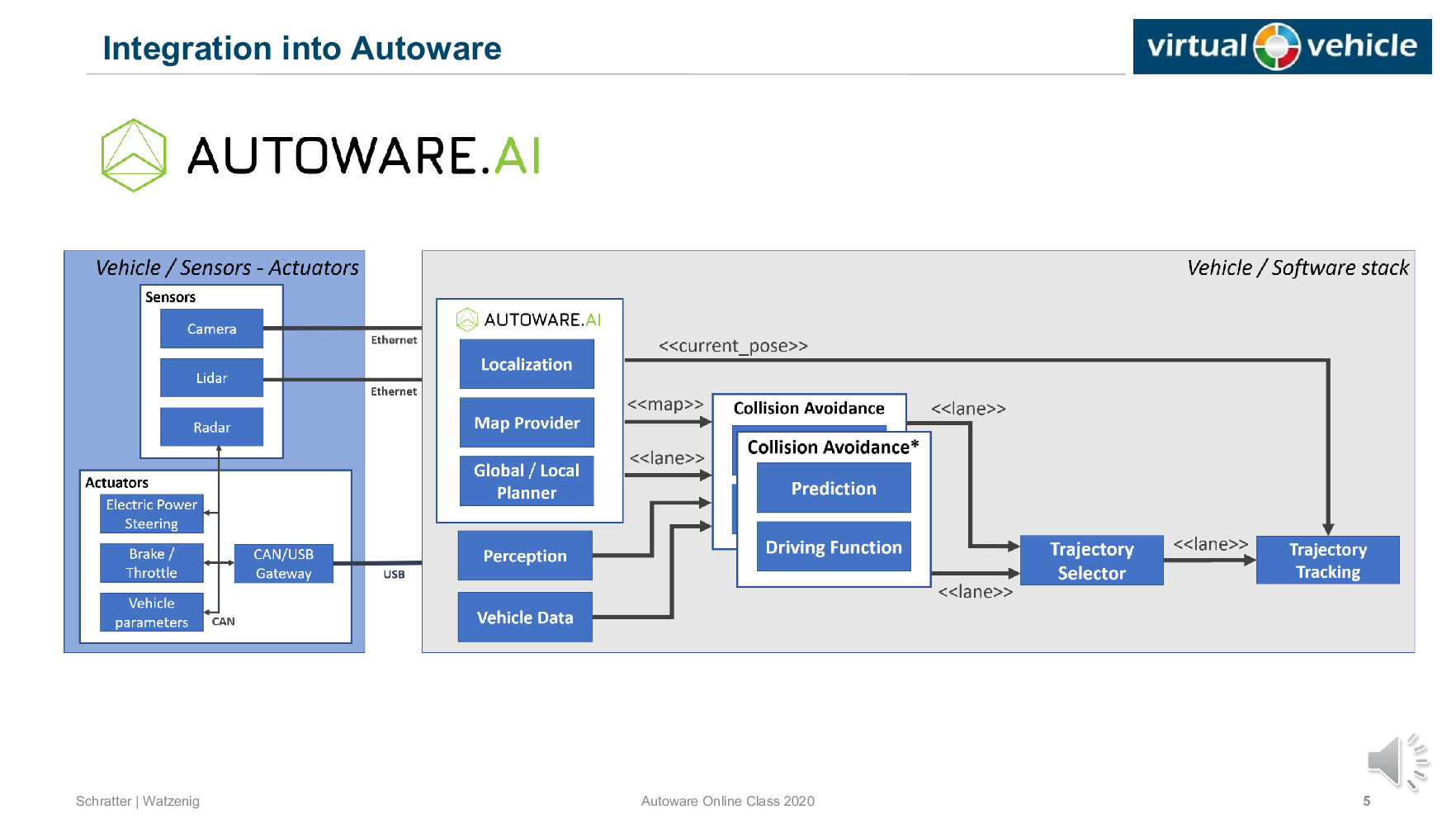The image size is (1456, 819).
Task: Click the large Autoware.AI hexagon logo
Action: coord(134,155)
